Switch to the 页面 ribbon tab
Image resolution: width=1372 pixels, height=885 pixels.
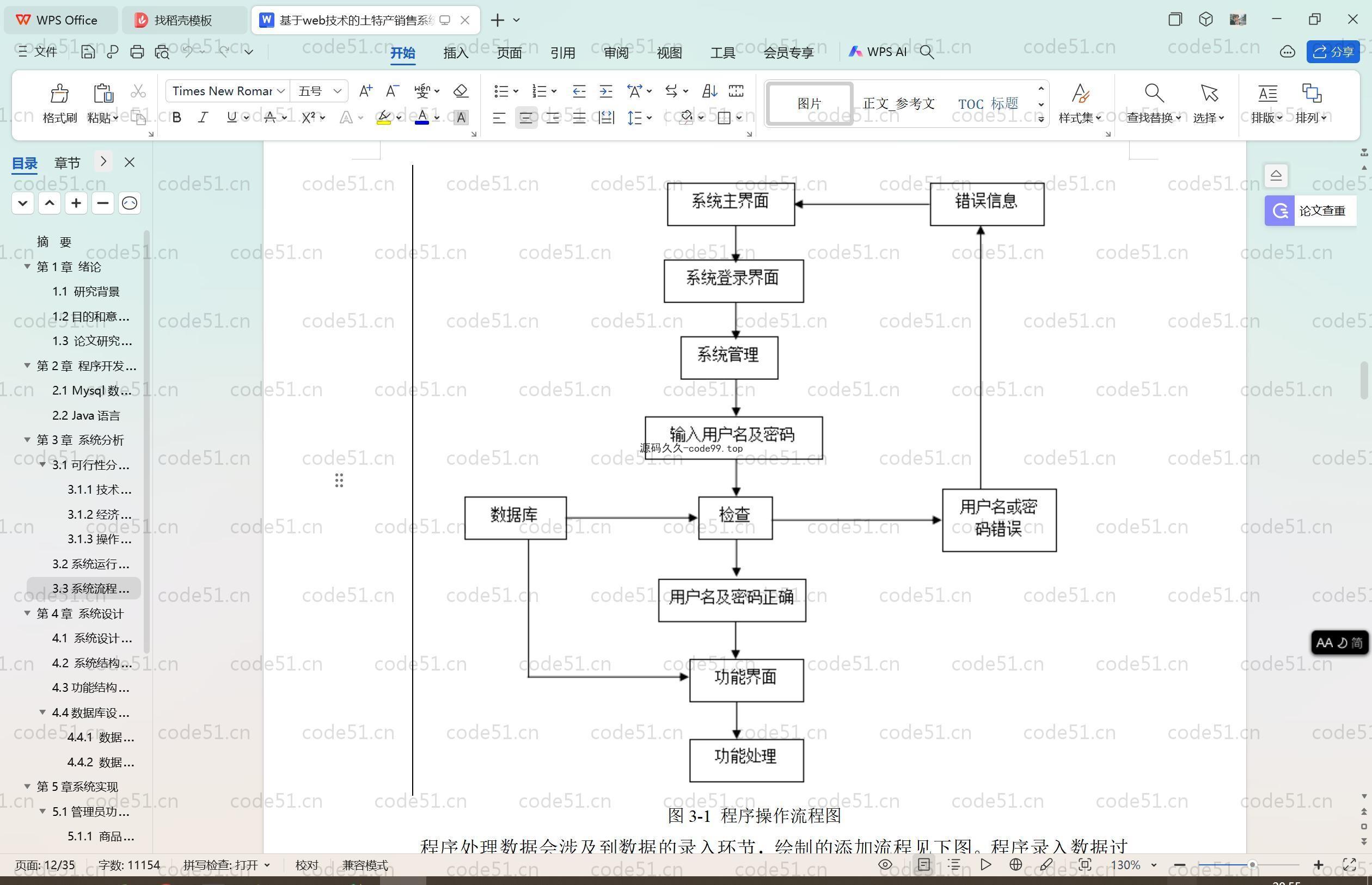[509, 52]
